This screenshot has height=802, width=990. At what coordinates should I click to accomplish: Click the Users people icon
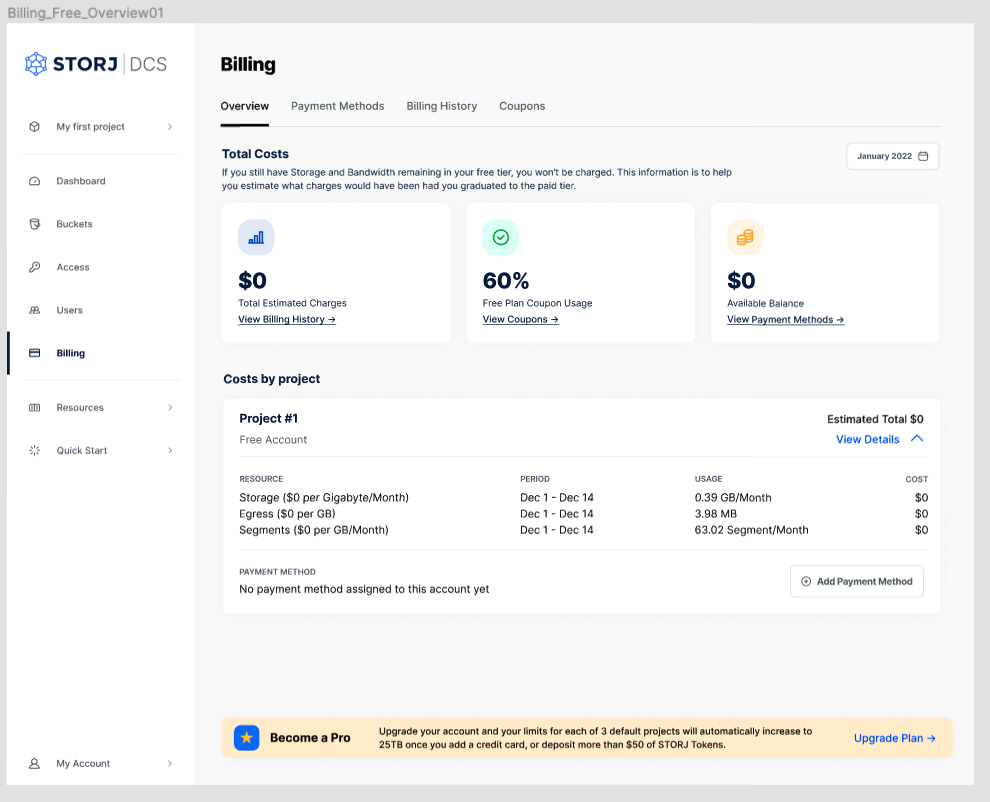[x=35, y=310]
